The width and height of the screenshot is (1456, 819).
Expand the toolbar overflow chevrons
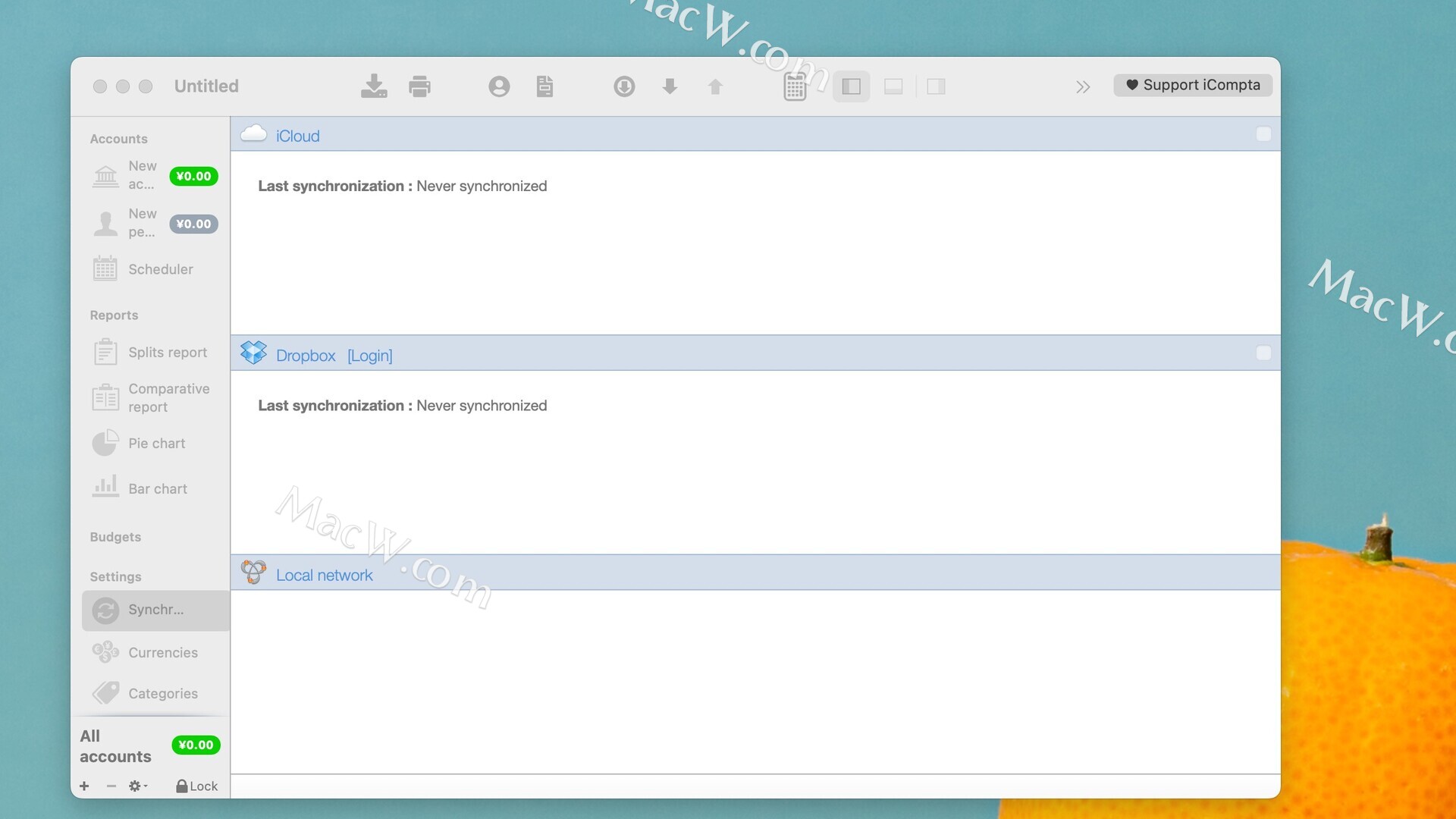[x=1082, y=86]
